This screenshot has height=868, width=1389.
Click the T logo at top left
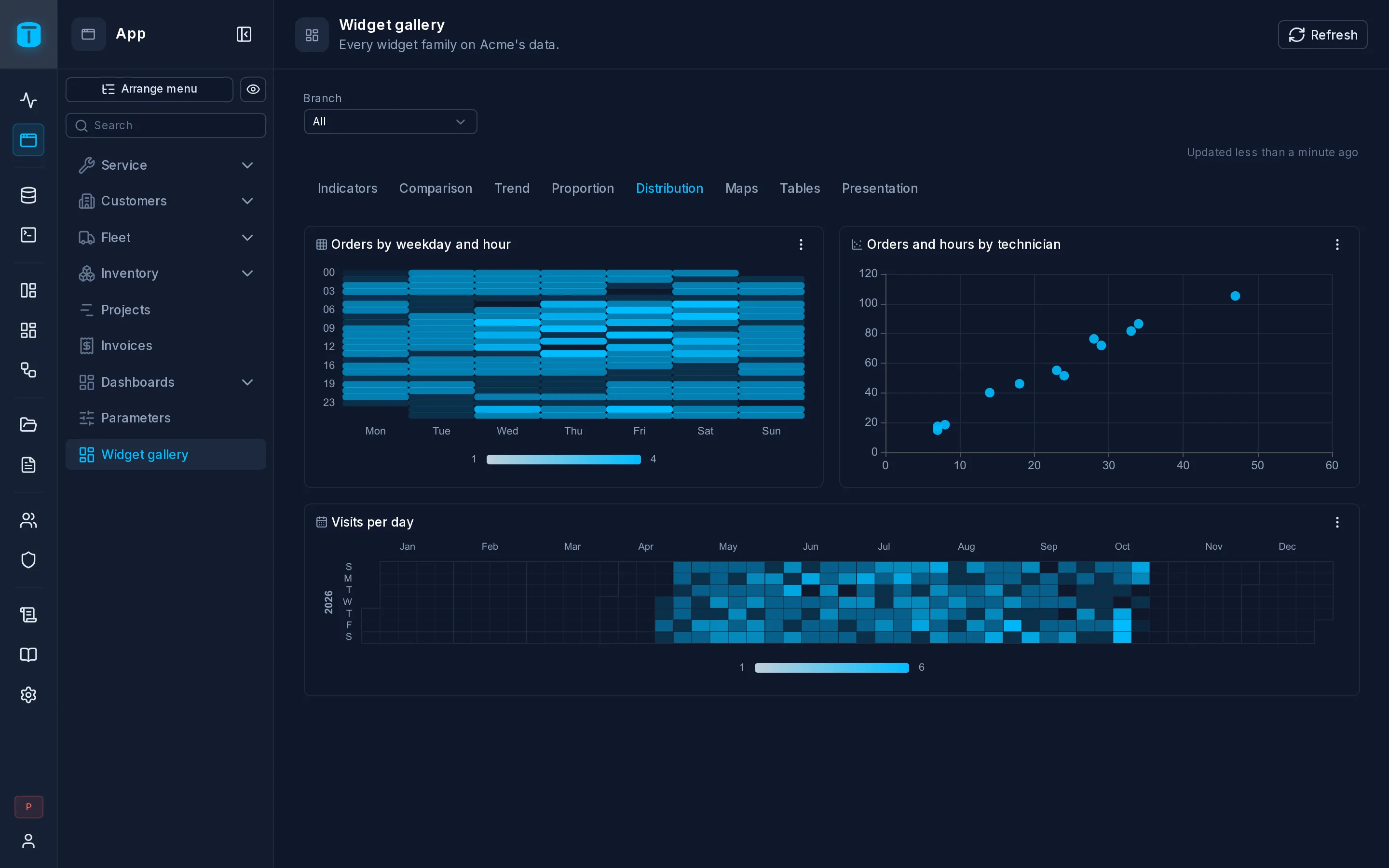[29, 34]
